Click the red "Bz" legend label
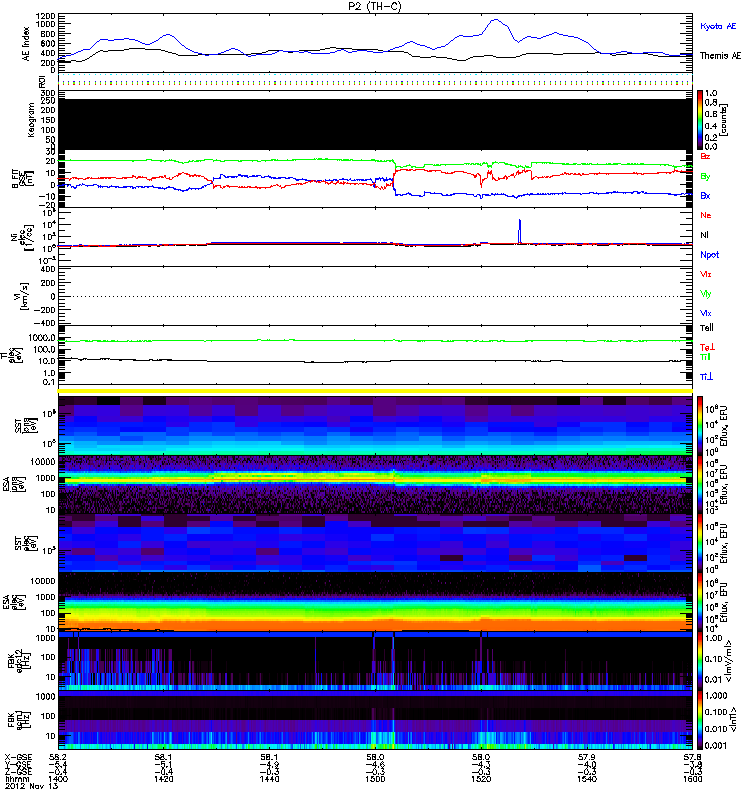Screen dimensions: 750x800 pyautogui.click(x=705, y=156)
